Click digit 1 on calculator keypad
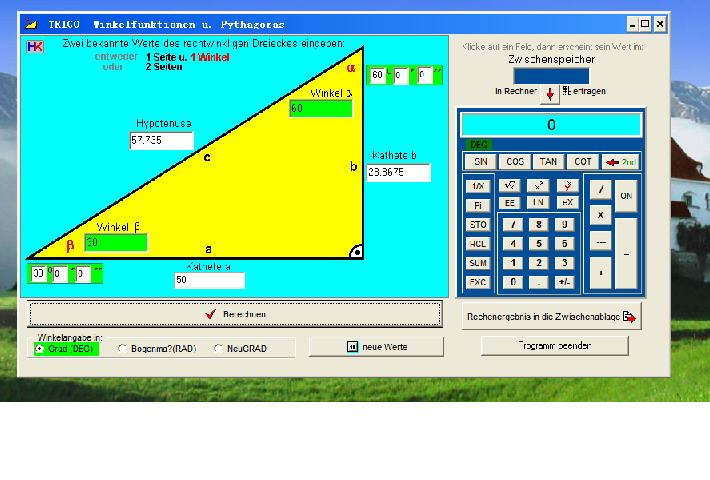The image size is (710, 480). [x=513, y=263]
